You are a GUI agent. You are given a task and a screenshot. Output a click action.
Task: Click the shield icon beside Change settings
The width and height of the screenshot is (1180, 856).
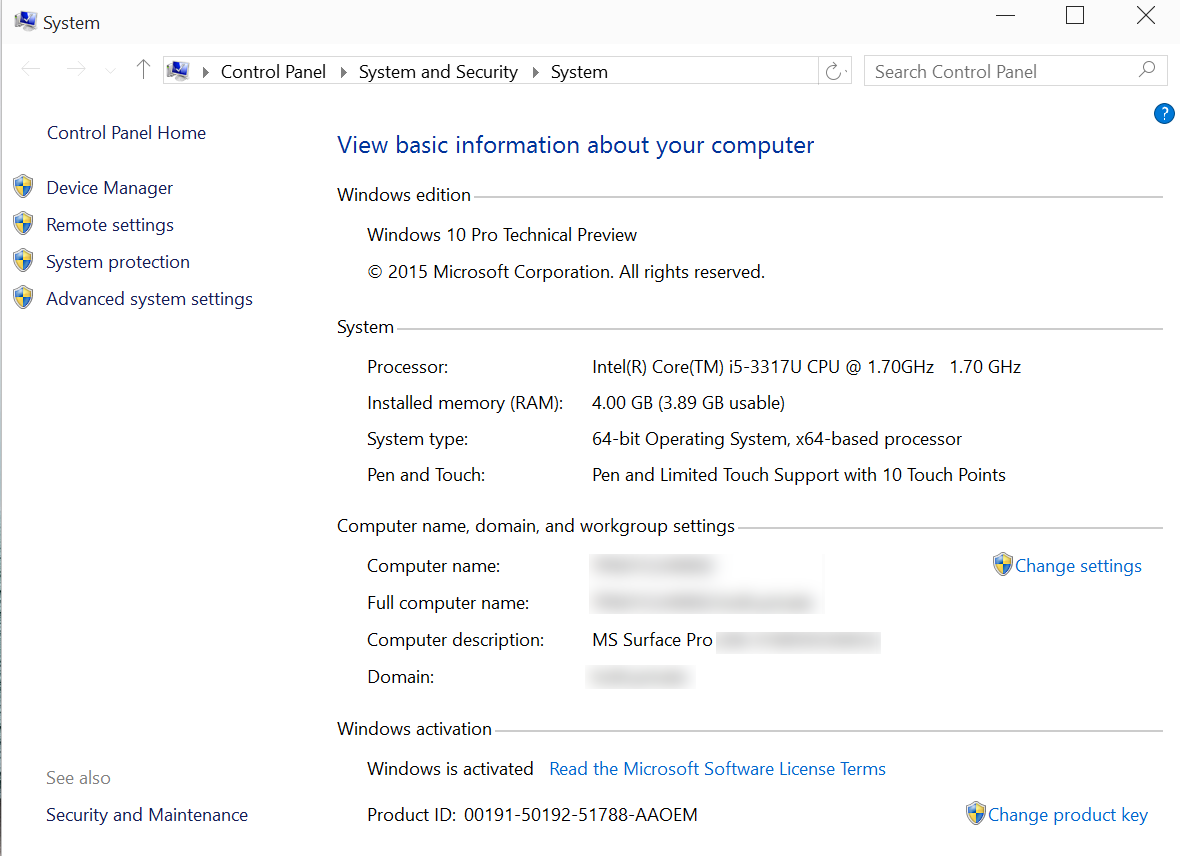1002,564
